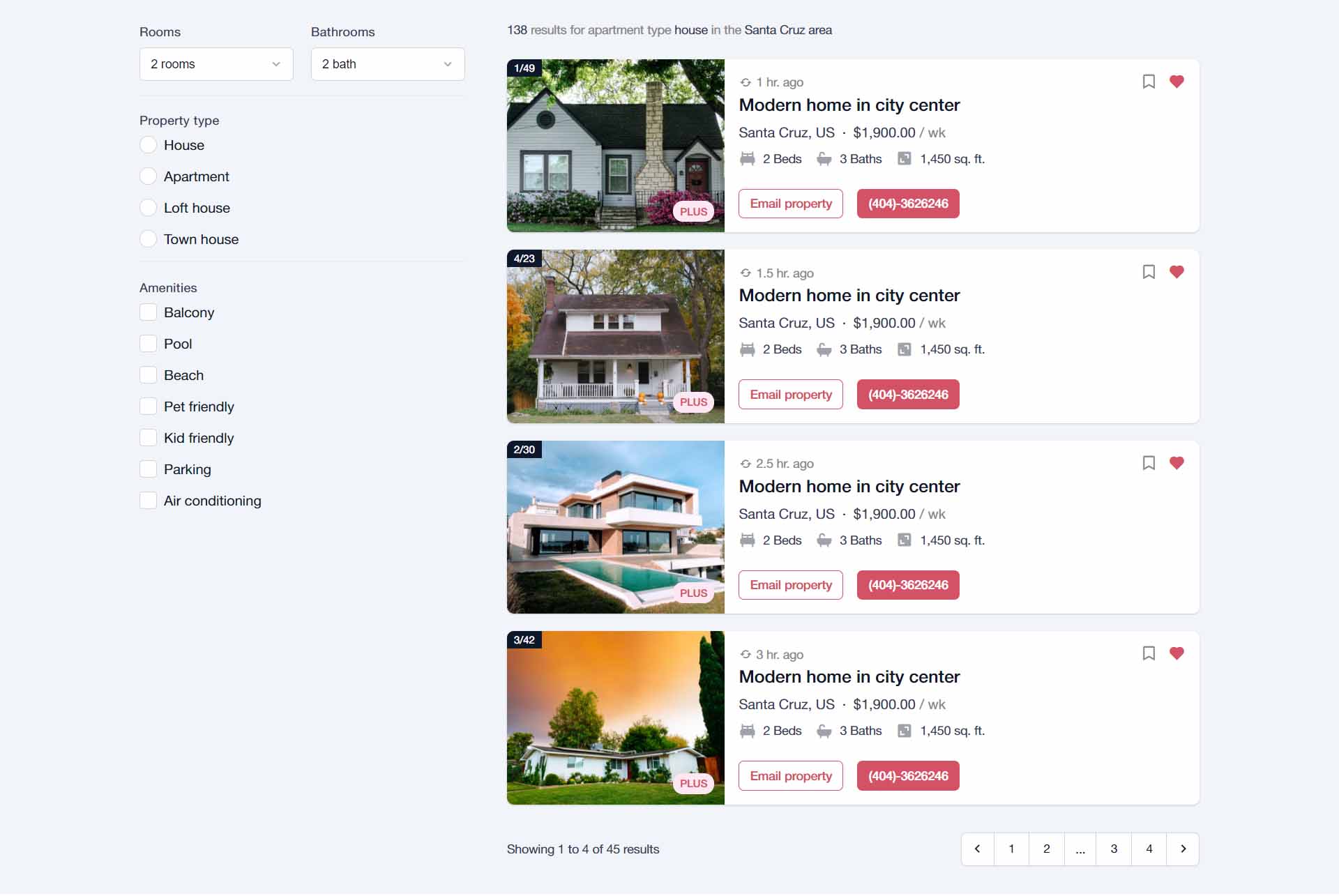This screenshot has width=1339, height=896.
Task: Navigate to page 2 of results
Action: (1045, 849)
